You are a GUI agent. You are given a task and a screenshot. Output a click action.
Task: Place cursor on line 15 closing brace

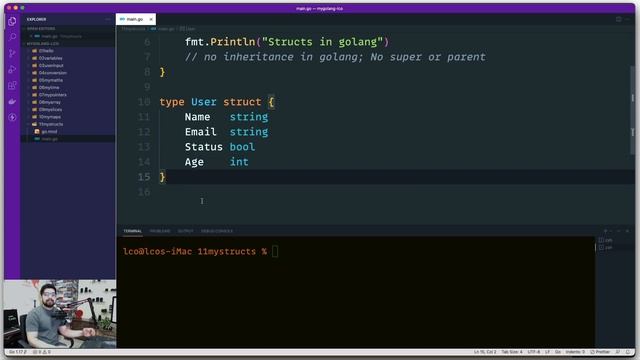coord(162,177)
